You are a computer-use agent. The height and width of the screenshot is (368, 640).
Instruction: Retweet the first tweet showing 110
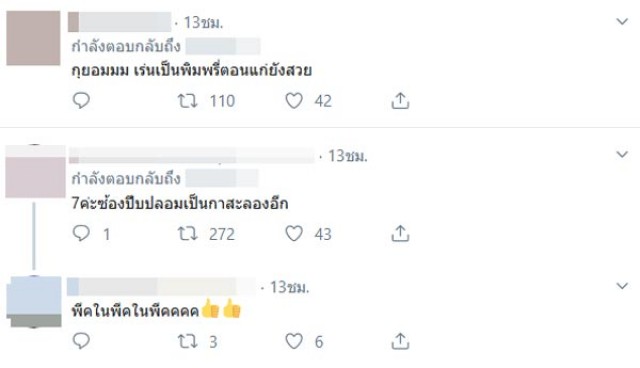(x=187, y=101)
